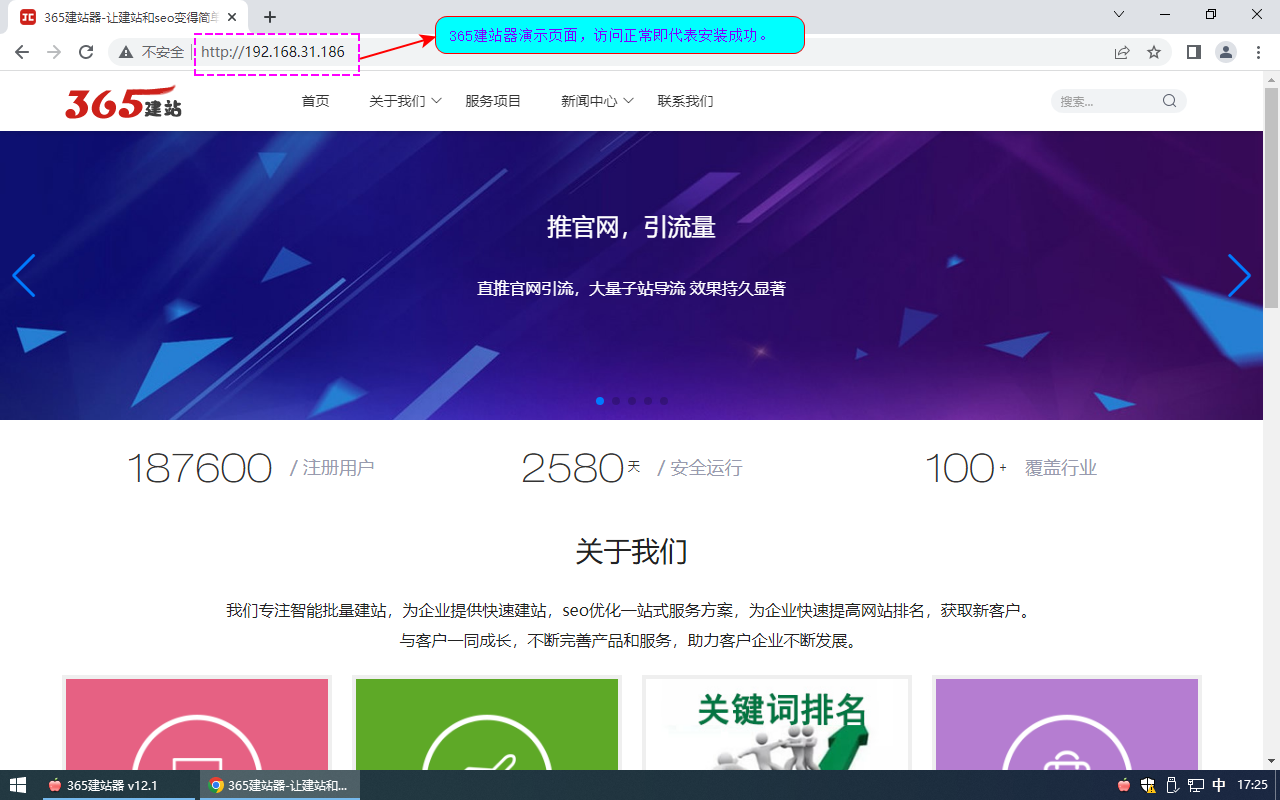Switch to 365建站器 v12.1 taskbar app
Screen dimensions: 1280x800
[119, 785]
